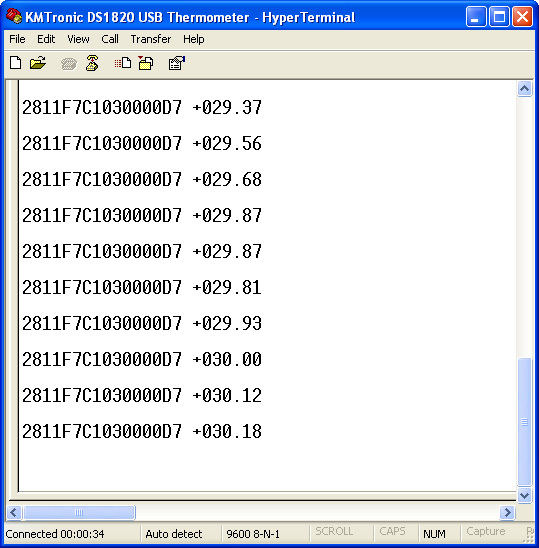Open the File menu

coord(17,39)
